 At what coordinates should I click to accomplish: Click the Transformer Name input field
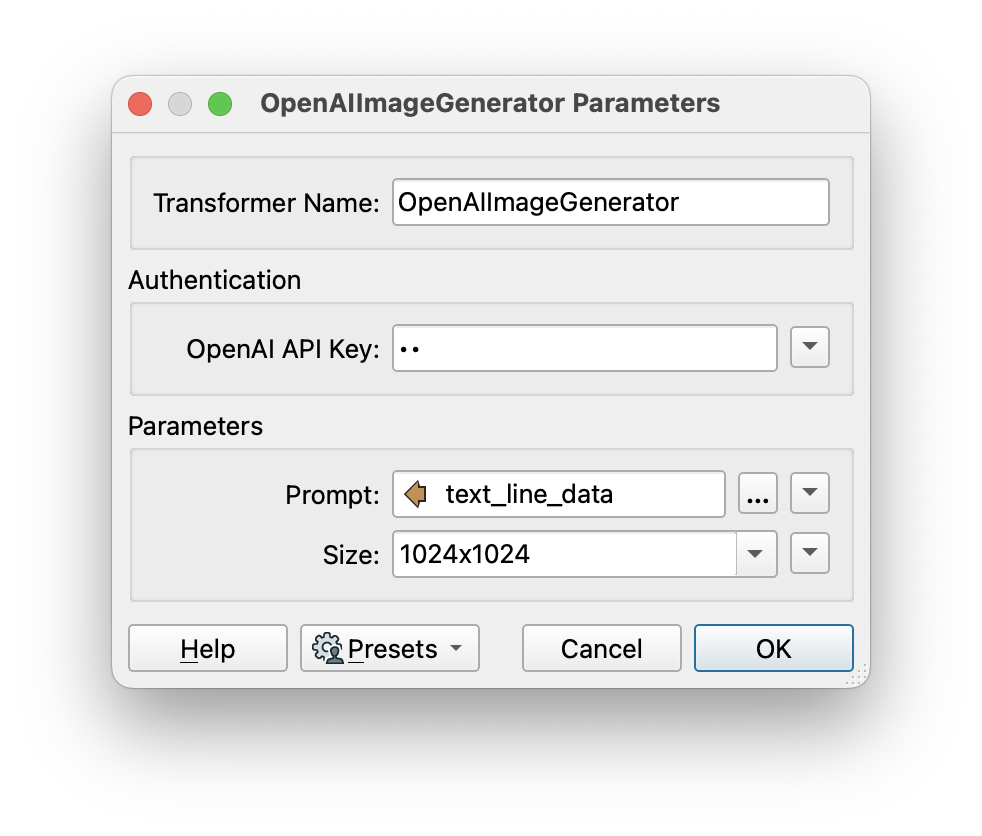point(610,202)
